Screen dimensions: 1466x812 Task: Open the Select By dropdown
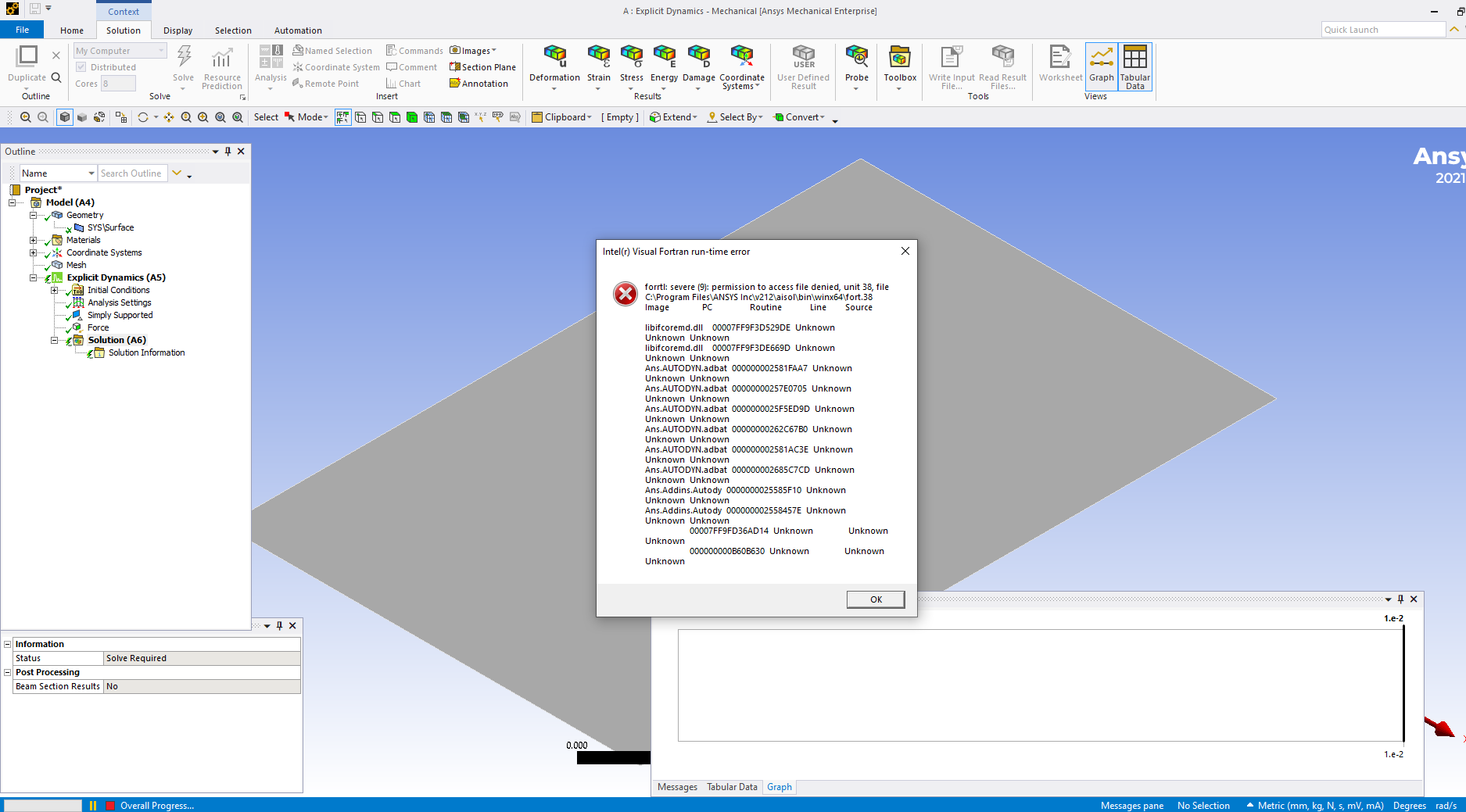tap(735, 117)
